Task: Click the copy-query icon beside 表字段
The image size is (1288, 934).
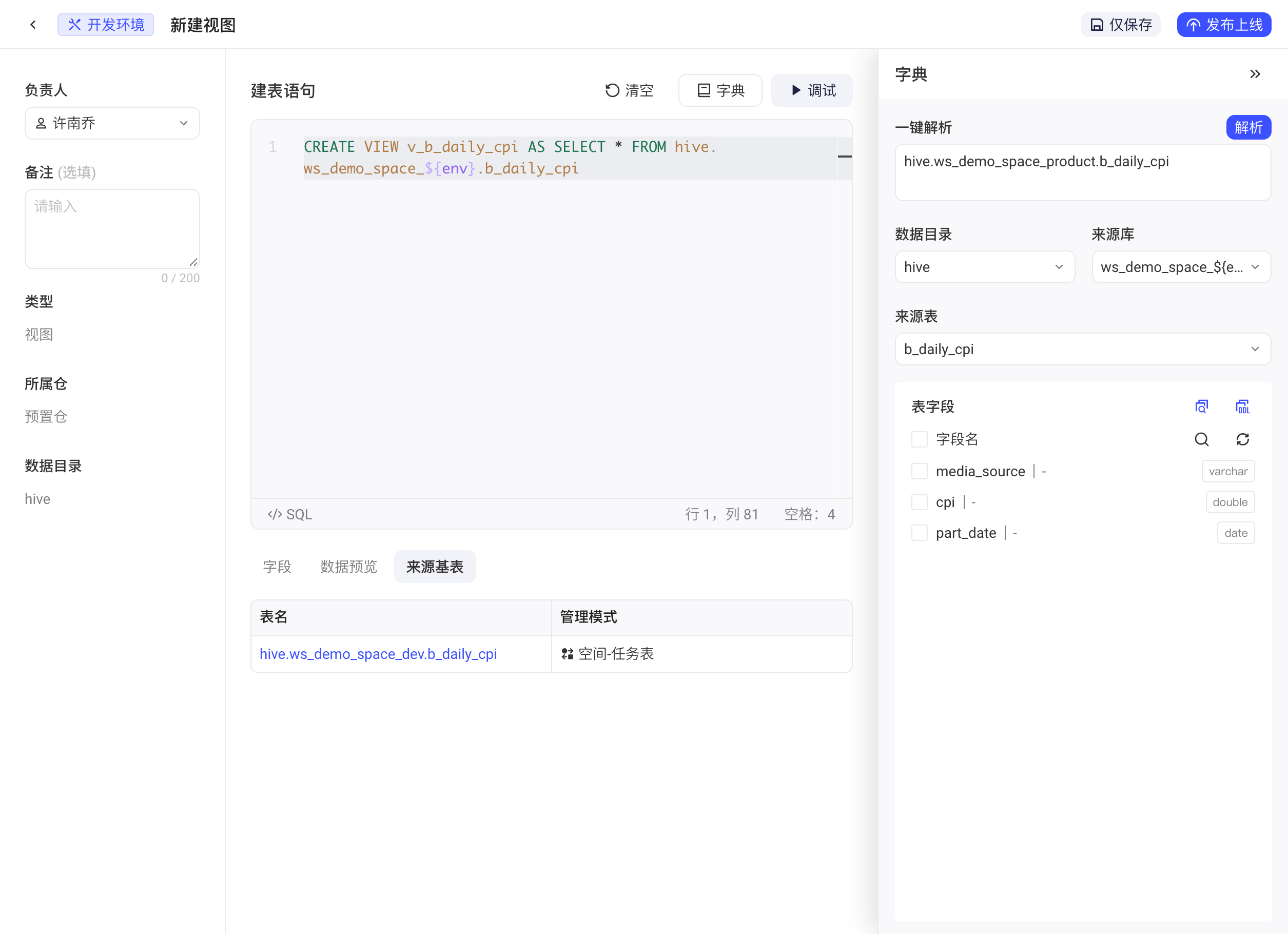Action: (x=1202, y=406)
